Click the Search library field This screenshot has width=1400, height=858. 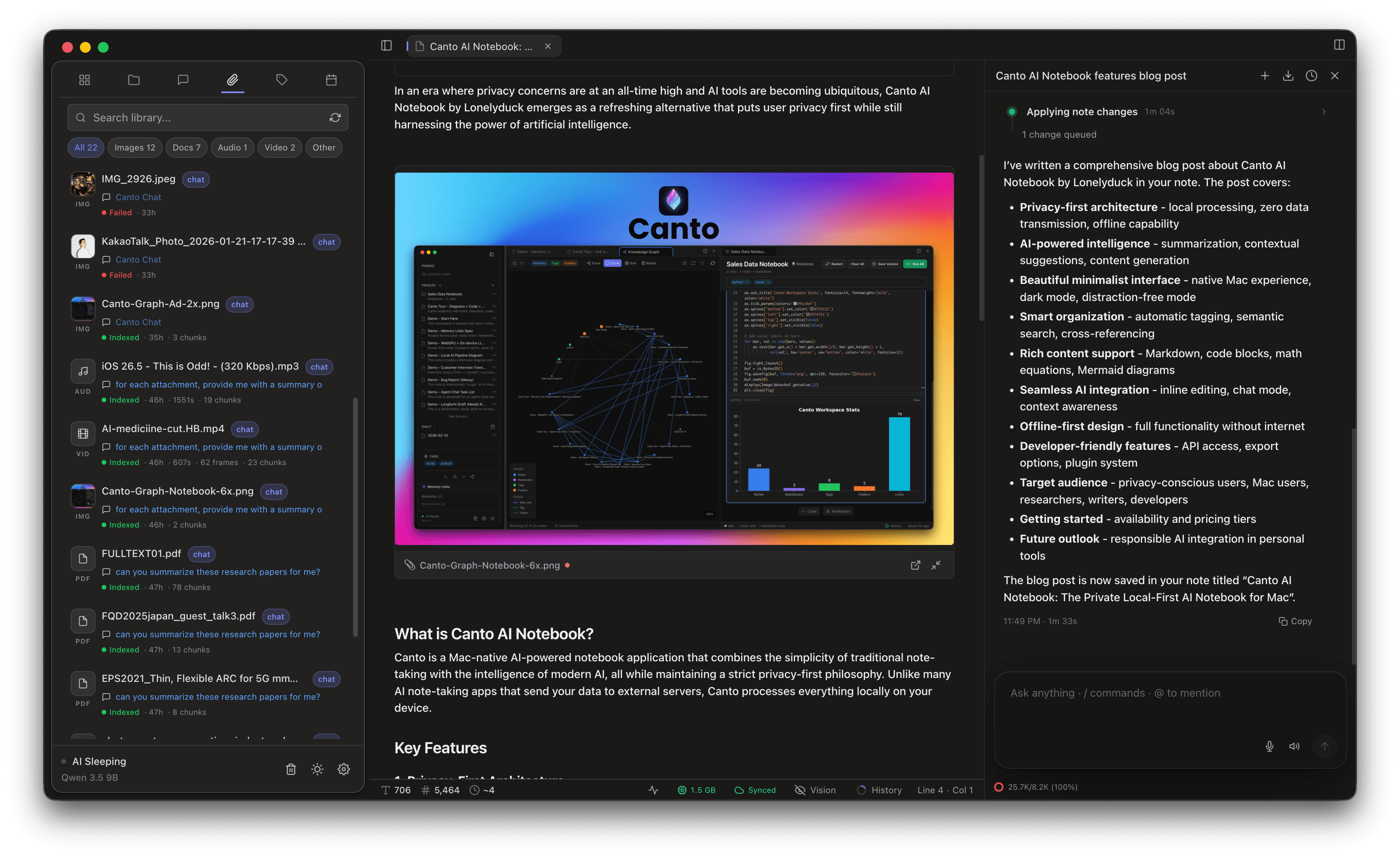(x=208, y=118)
